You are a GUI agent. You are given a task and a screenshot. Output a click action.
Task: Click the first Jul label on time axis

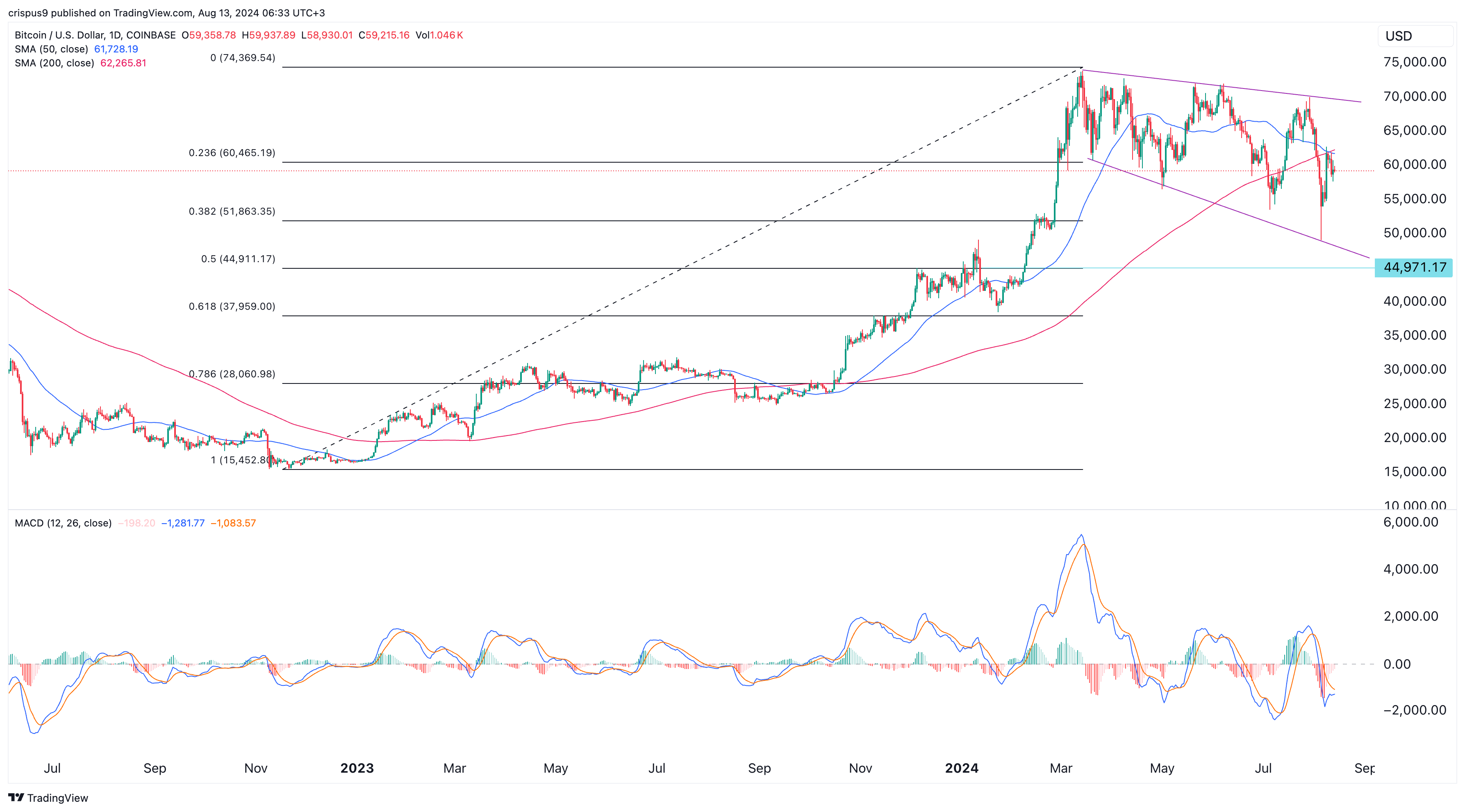(52, 768)
